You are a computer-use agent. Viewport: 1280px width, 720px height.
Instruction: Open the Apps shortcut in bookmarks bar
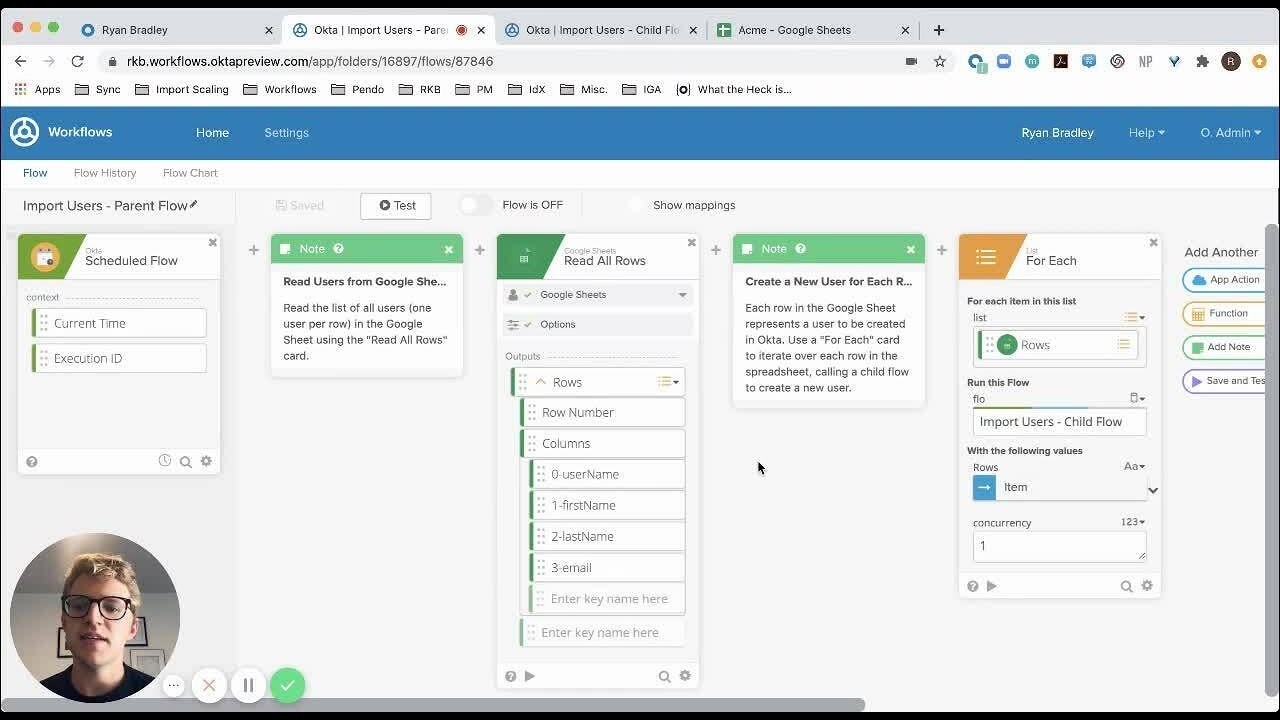37,89
